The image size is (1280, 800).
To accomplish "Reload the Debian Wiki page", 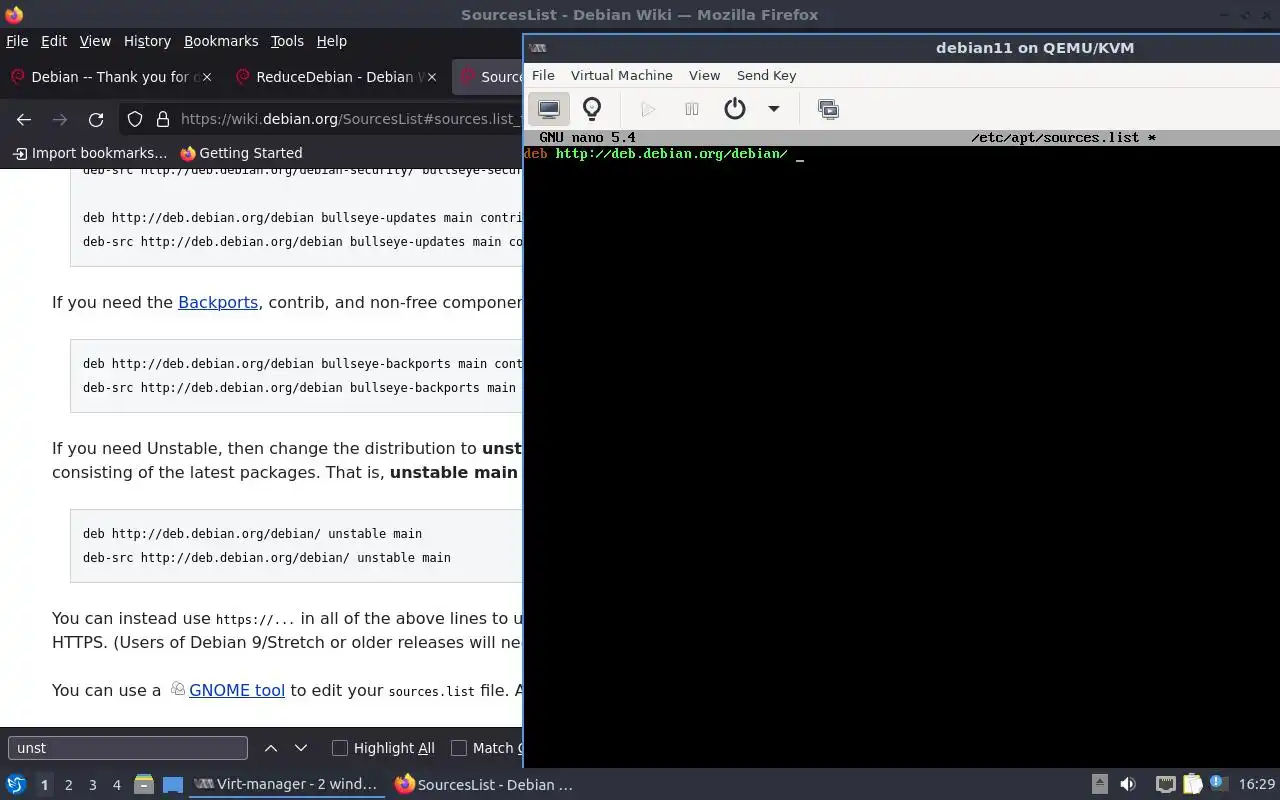I will [x=96, y=119].
